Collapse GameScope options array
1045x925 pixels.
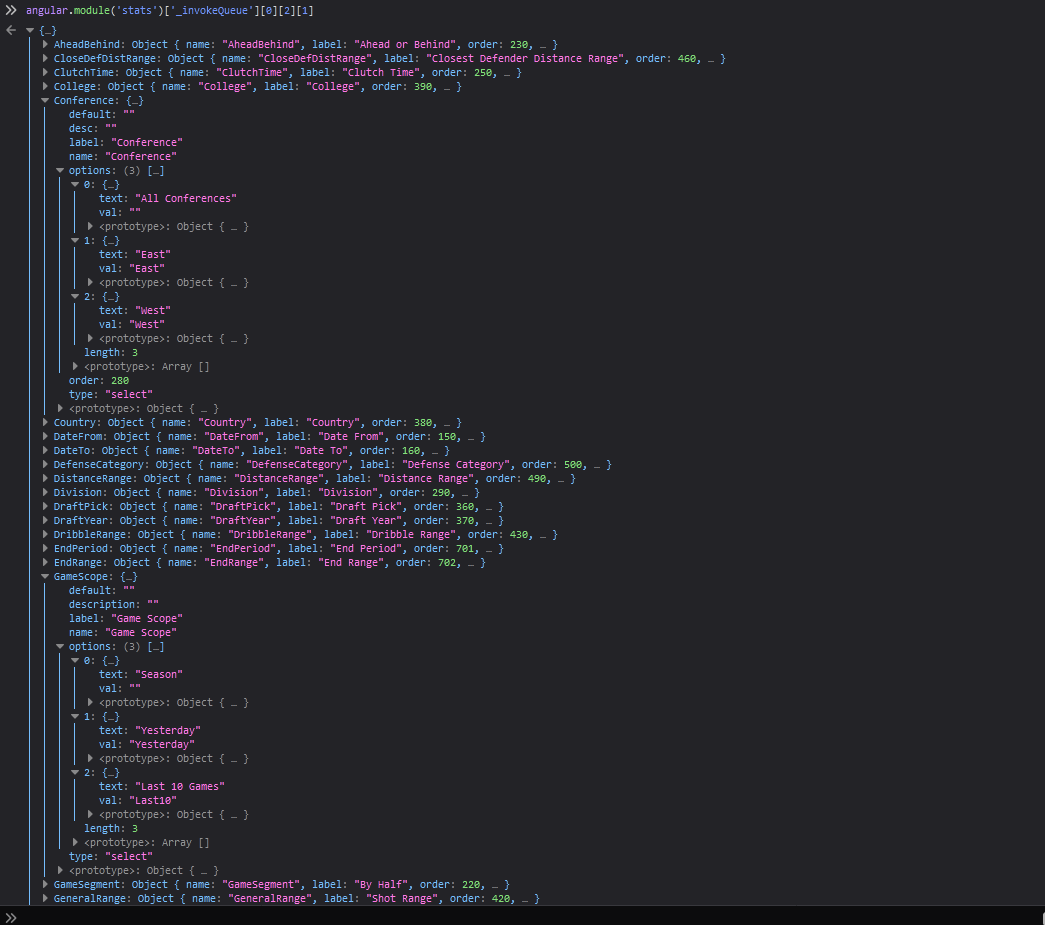60,646
